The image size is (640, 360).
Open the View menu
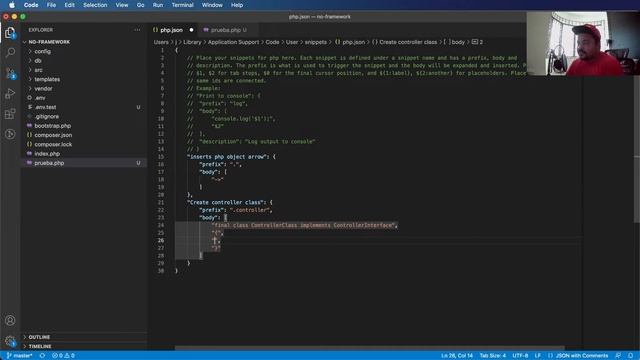click(x=122, y=5)
